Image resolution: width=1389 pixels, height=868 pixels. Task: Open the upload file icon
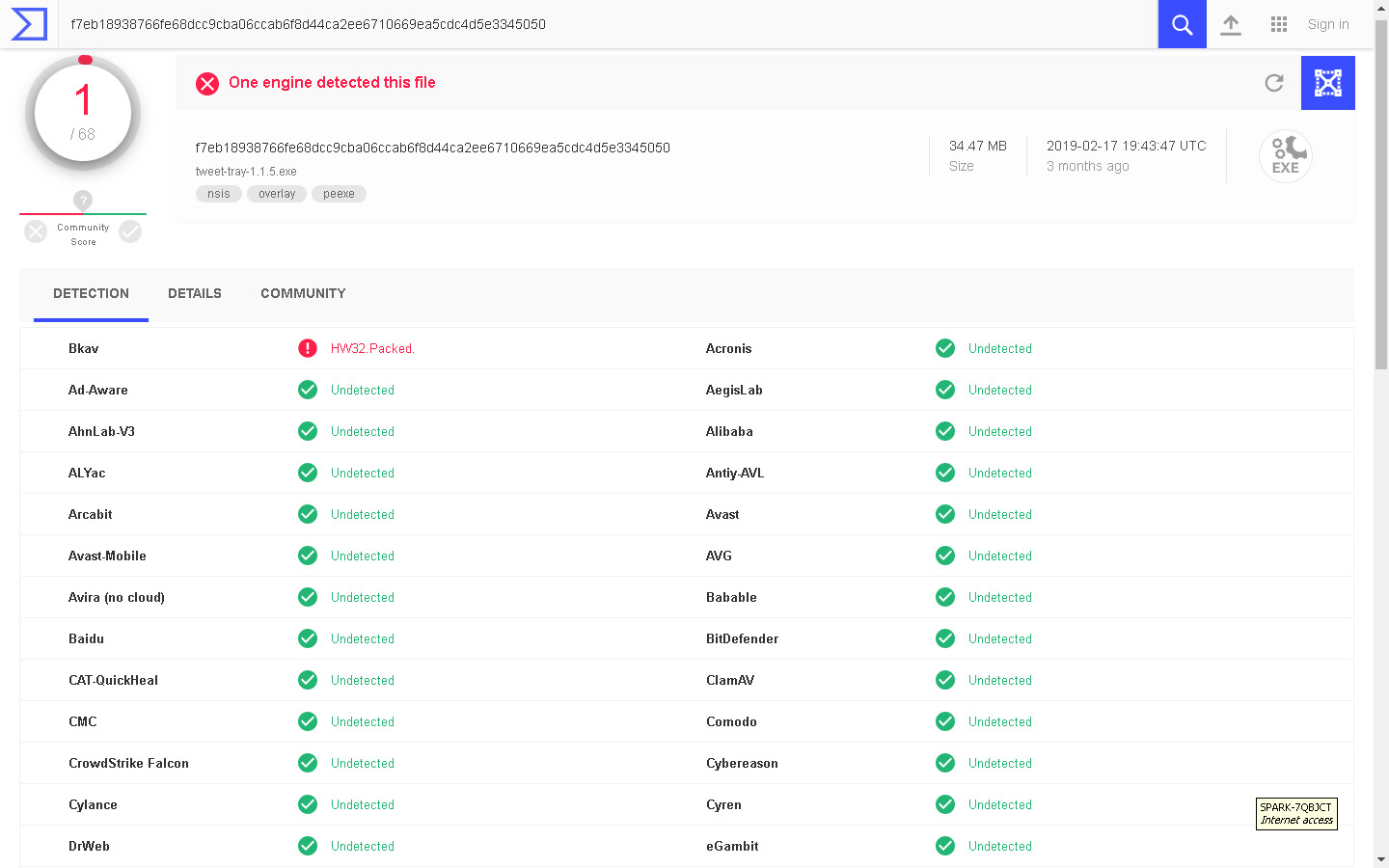(x=1231, y=24)
